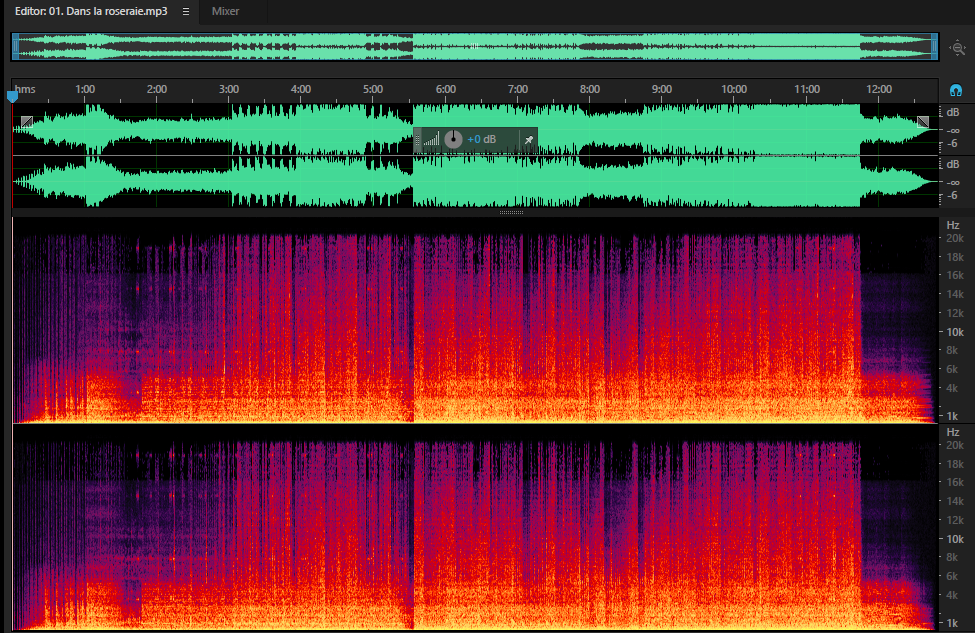The height and width of the screenshot is (633, 975).
Task: Click the 9:00 mark on the time ruler
Action: pyautogui.click(x=662, y=90)
